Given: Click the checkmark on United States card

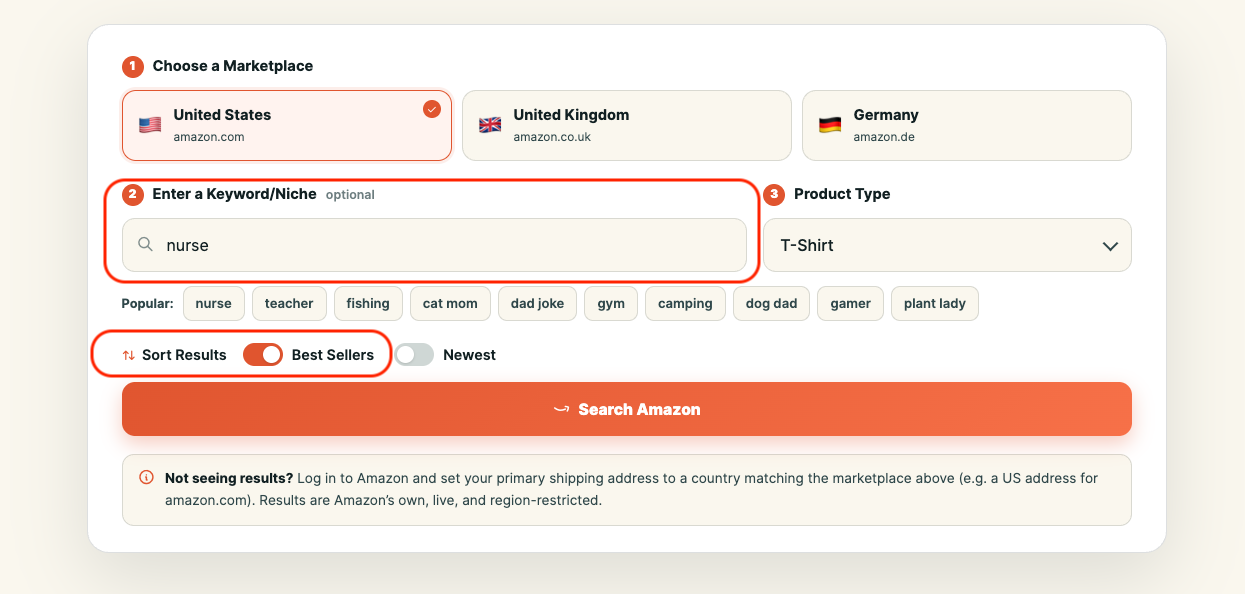Looking at the screenshot, I should [x=432, y=109].
